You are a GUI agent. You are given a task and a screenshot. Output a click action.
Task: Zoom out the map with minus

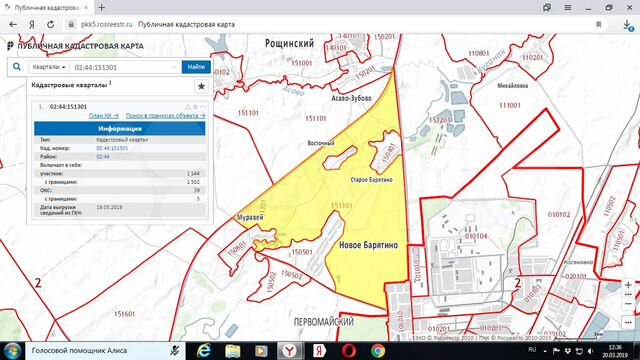pos(628,304)
